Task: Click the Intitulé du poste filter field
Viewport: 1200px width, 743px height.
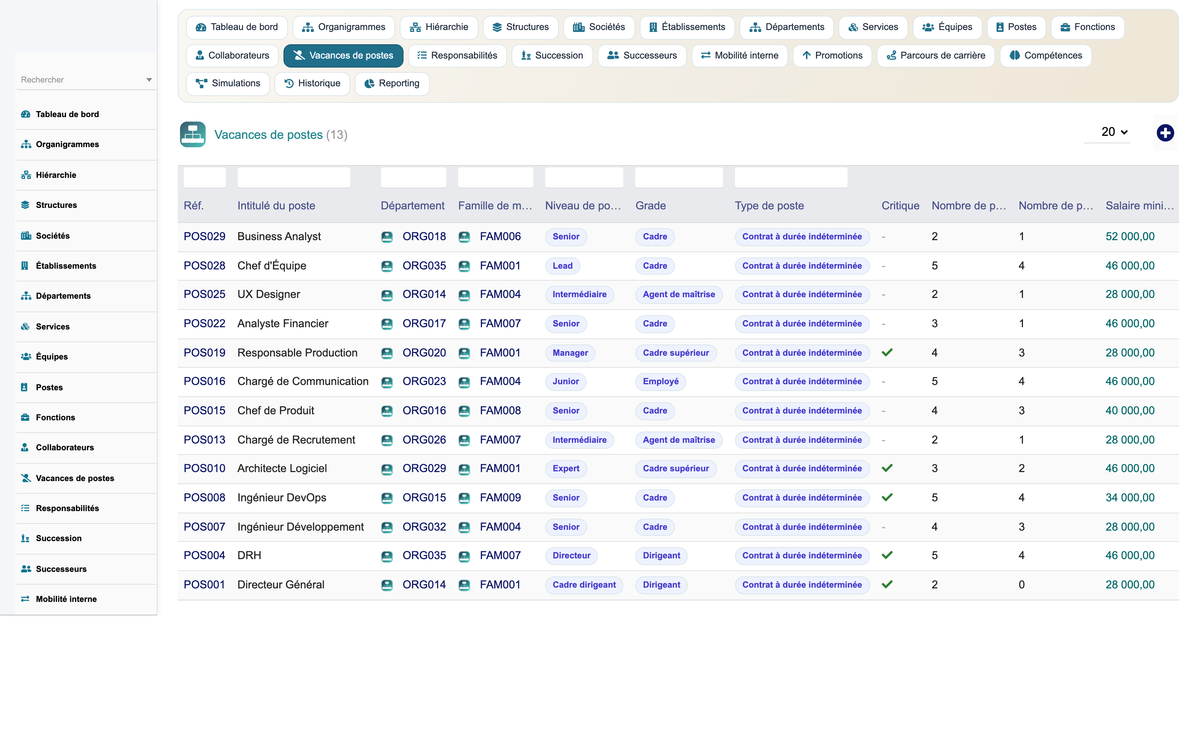Action: [x=294, y=178]
